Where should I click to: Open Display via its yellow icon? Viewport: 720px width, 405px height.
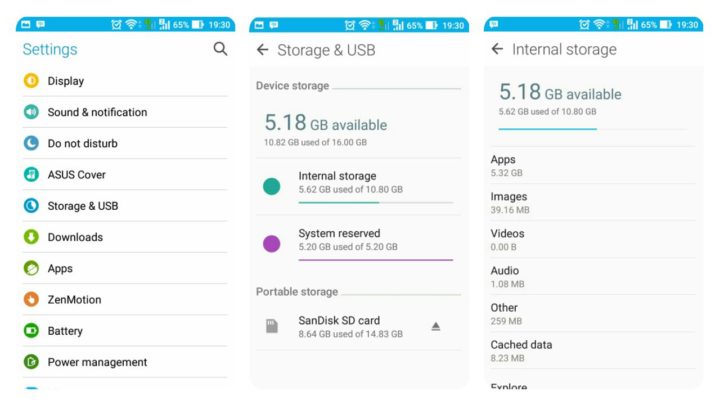pos(31,81)
